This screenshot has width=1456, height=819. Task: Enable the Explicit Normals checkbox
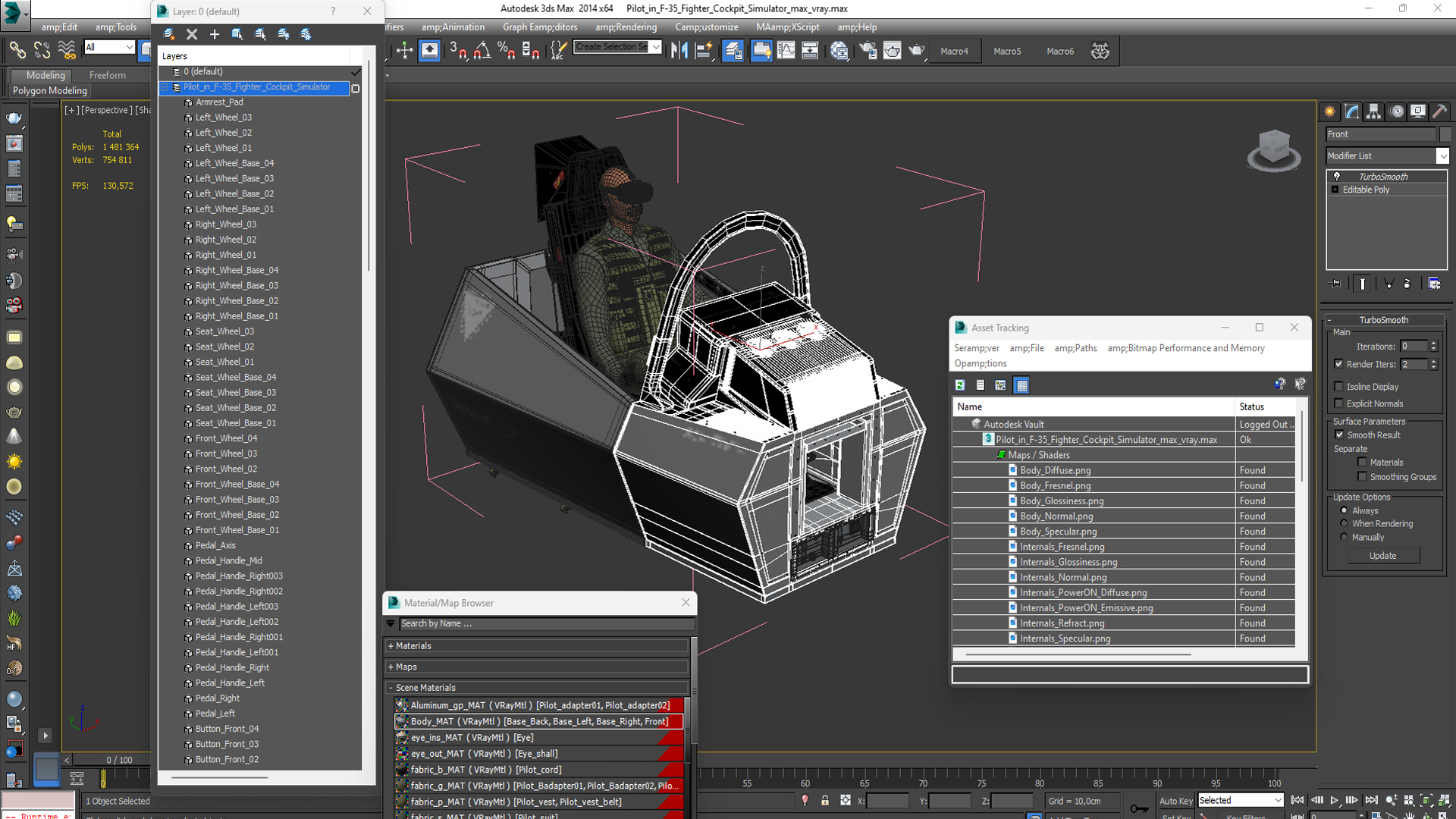tap(1338, 403)
